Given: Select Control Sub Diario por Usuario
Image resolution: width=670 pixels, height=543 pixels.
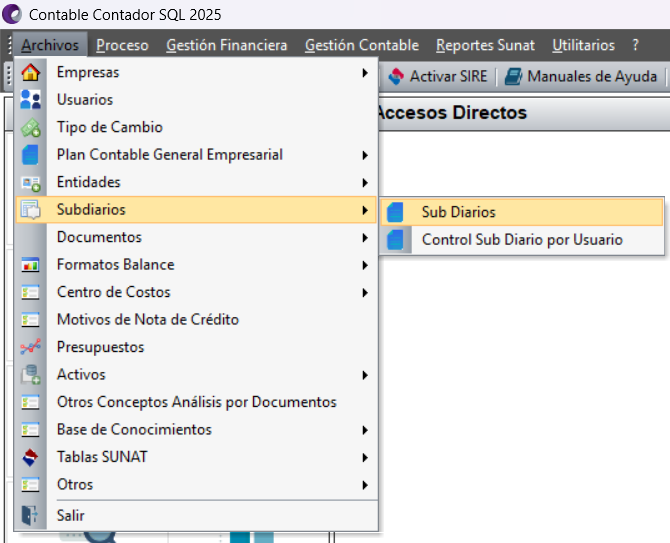Looking at the screenshot, I should pos(522,240).
